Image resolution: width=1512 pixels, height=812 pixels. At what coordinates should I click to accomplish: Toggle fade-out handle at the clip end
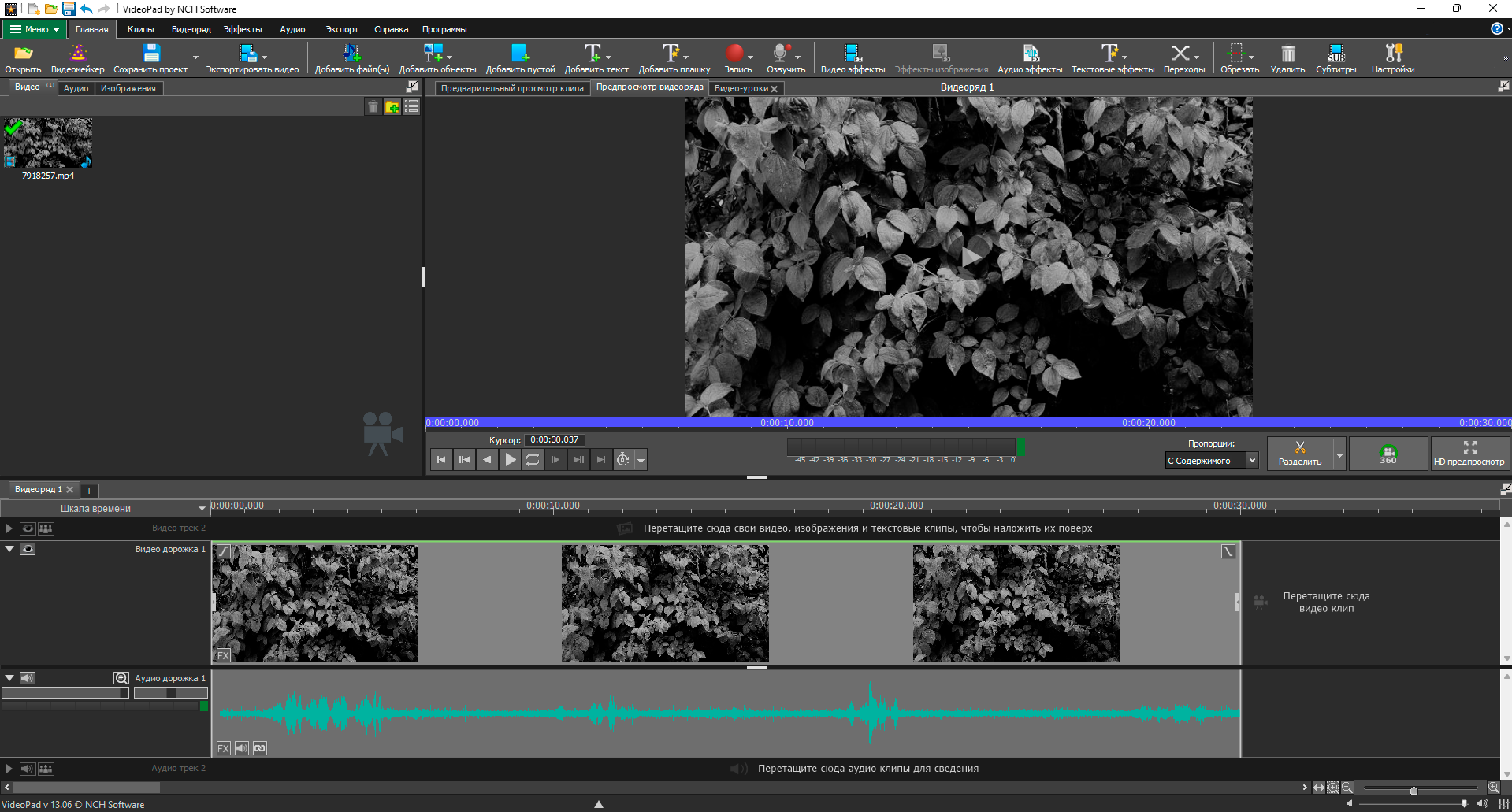tap(1228, 551)
